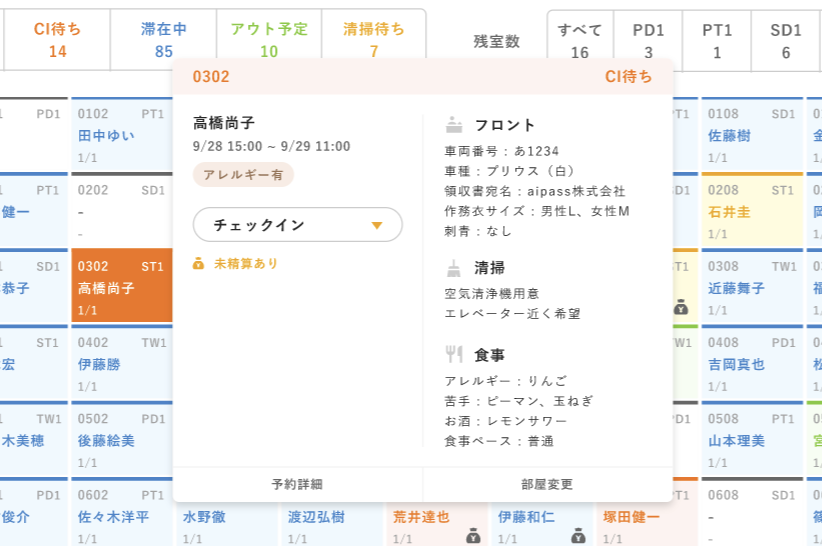Open room 0408 吉岡真也 card
822x546 pixels.
(x=752, y=363)
